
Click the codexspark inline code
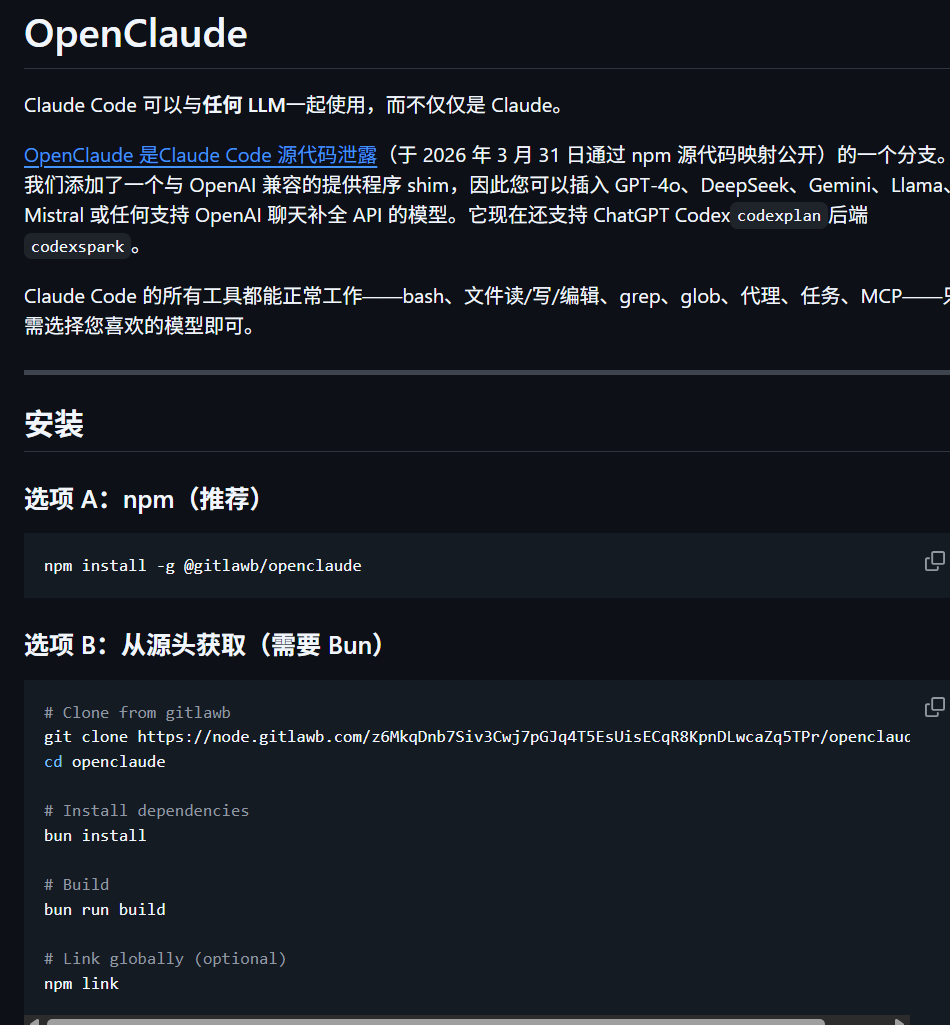pyautogui.click(x=77, y=247)
